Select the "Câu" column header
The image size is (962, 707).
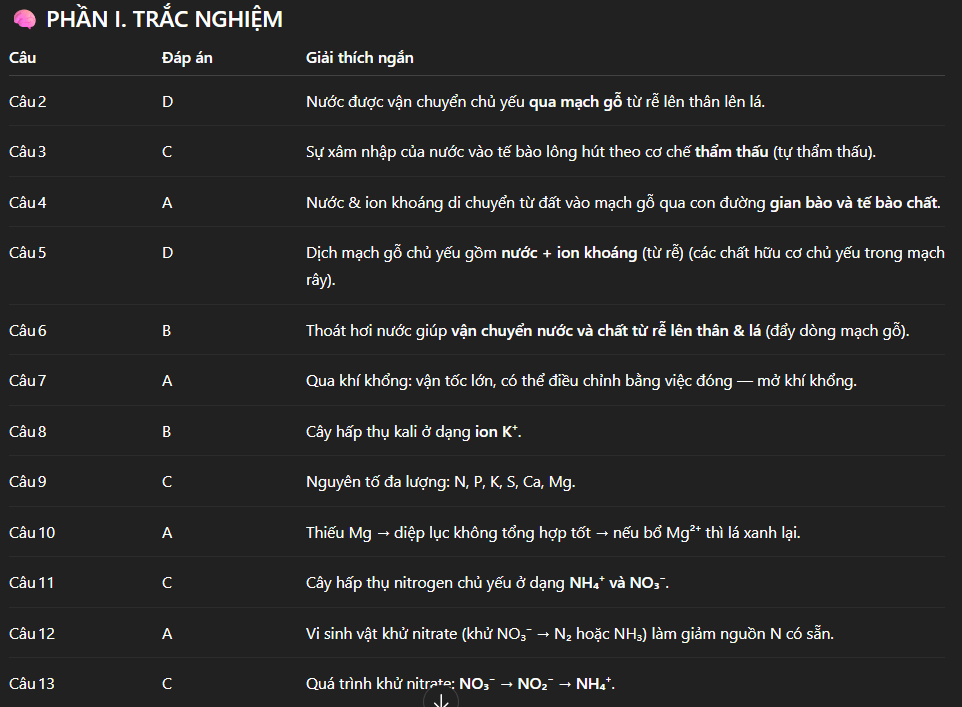point(22,58)
